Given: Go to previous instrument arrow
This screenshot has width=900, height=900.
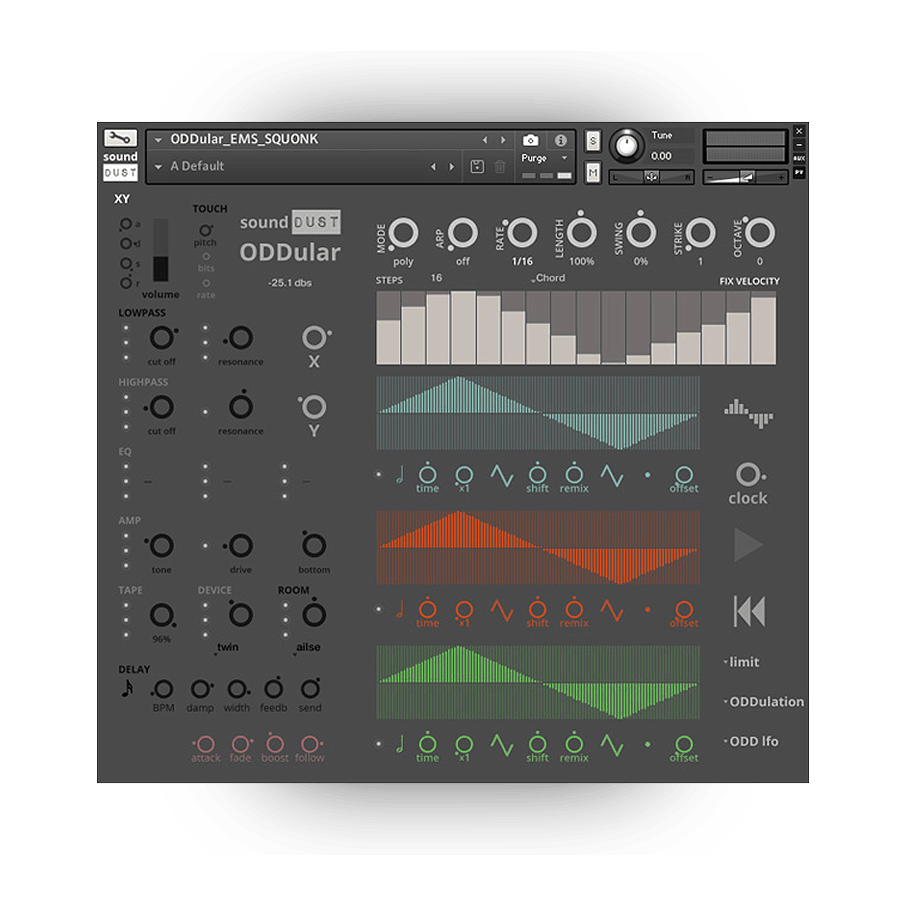Looking at the screenshot, I should pyautogui.click(x=485, y=140).
